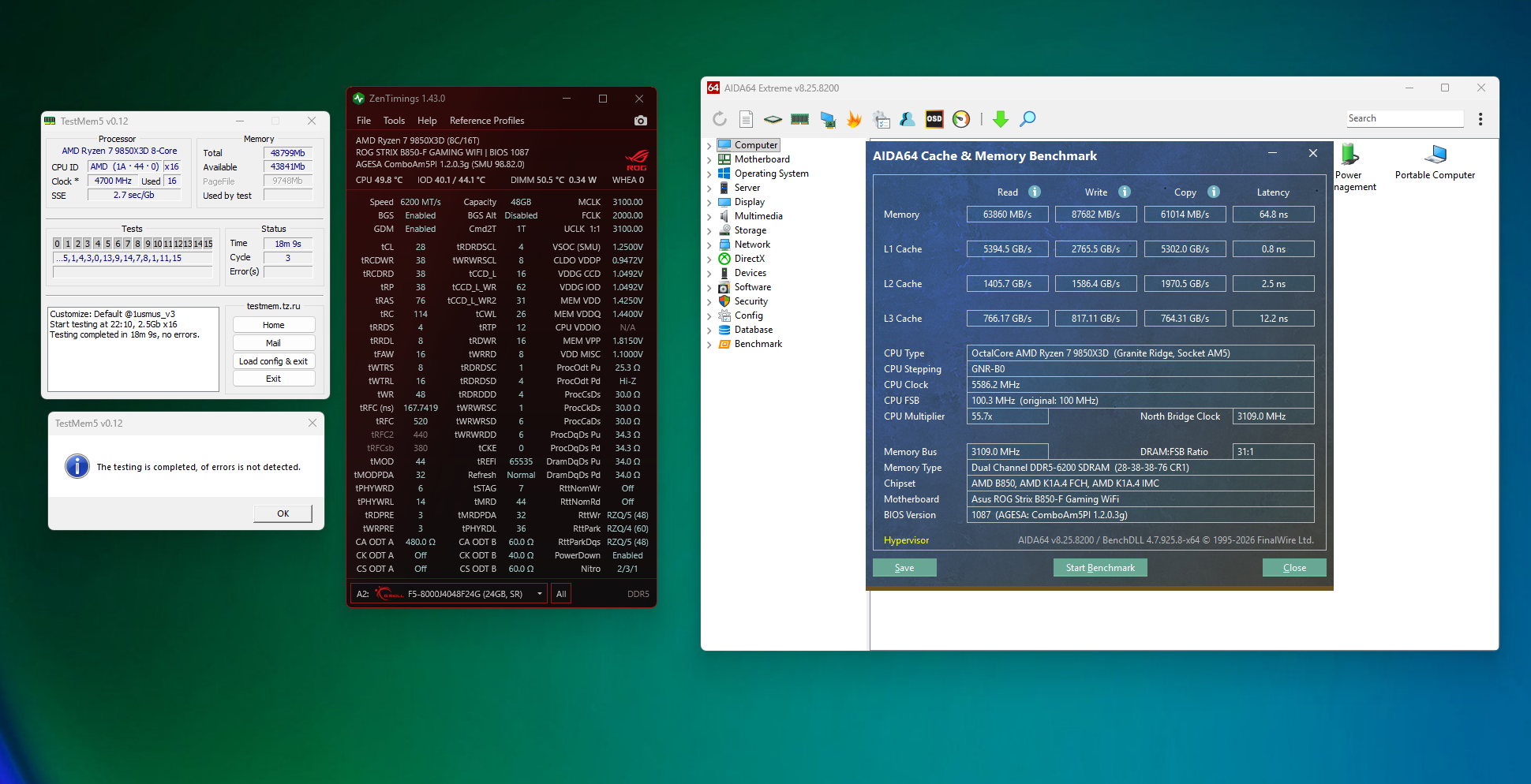The image size is (1531, 784).
Task: Click the Write info icon in benchmark
Action: (1125, 192)
